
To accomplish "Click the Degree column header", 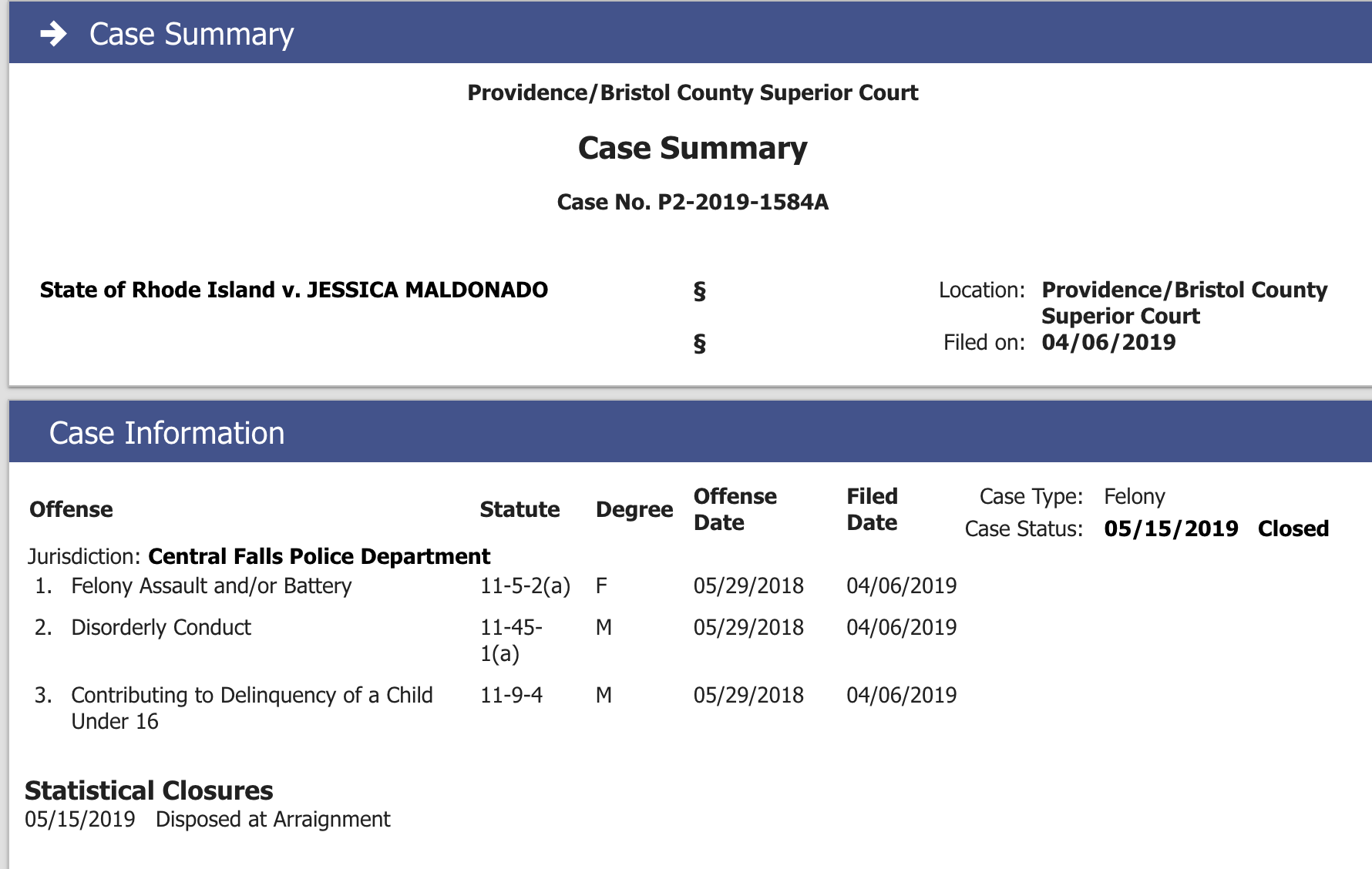I will pyautogui.click(x=634, y=509).
